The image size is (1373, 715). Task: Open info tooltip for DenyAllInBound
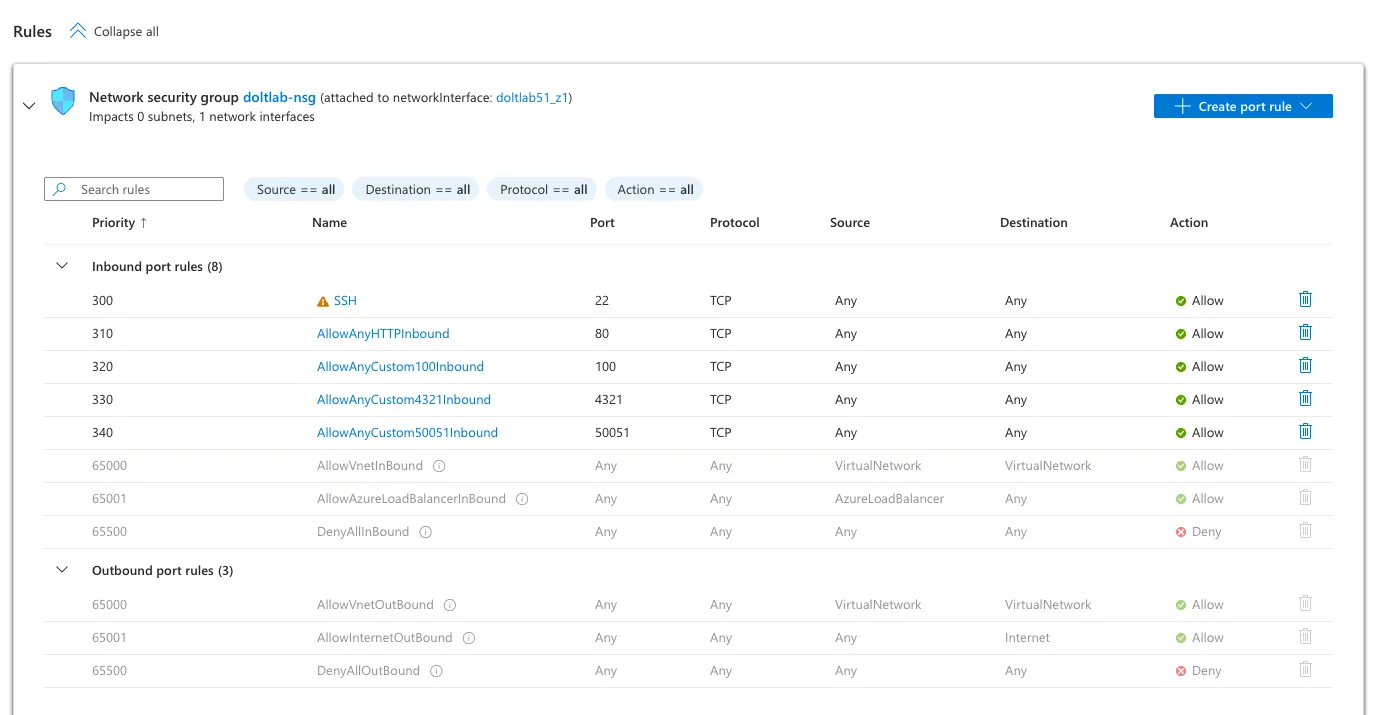point(425,532)
